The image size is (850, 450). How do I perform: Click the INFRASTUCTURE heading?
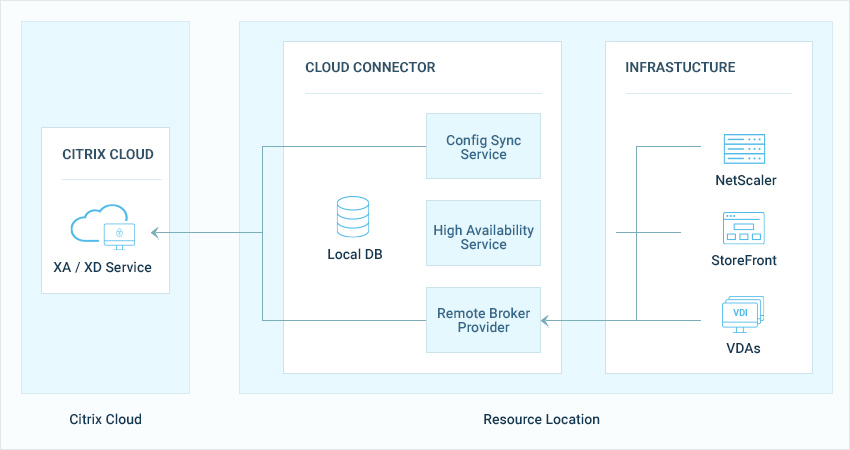point(680,67)
